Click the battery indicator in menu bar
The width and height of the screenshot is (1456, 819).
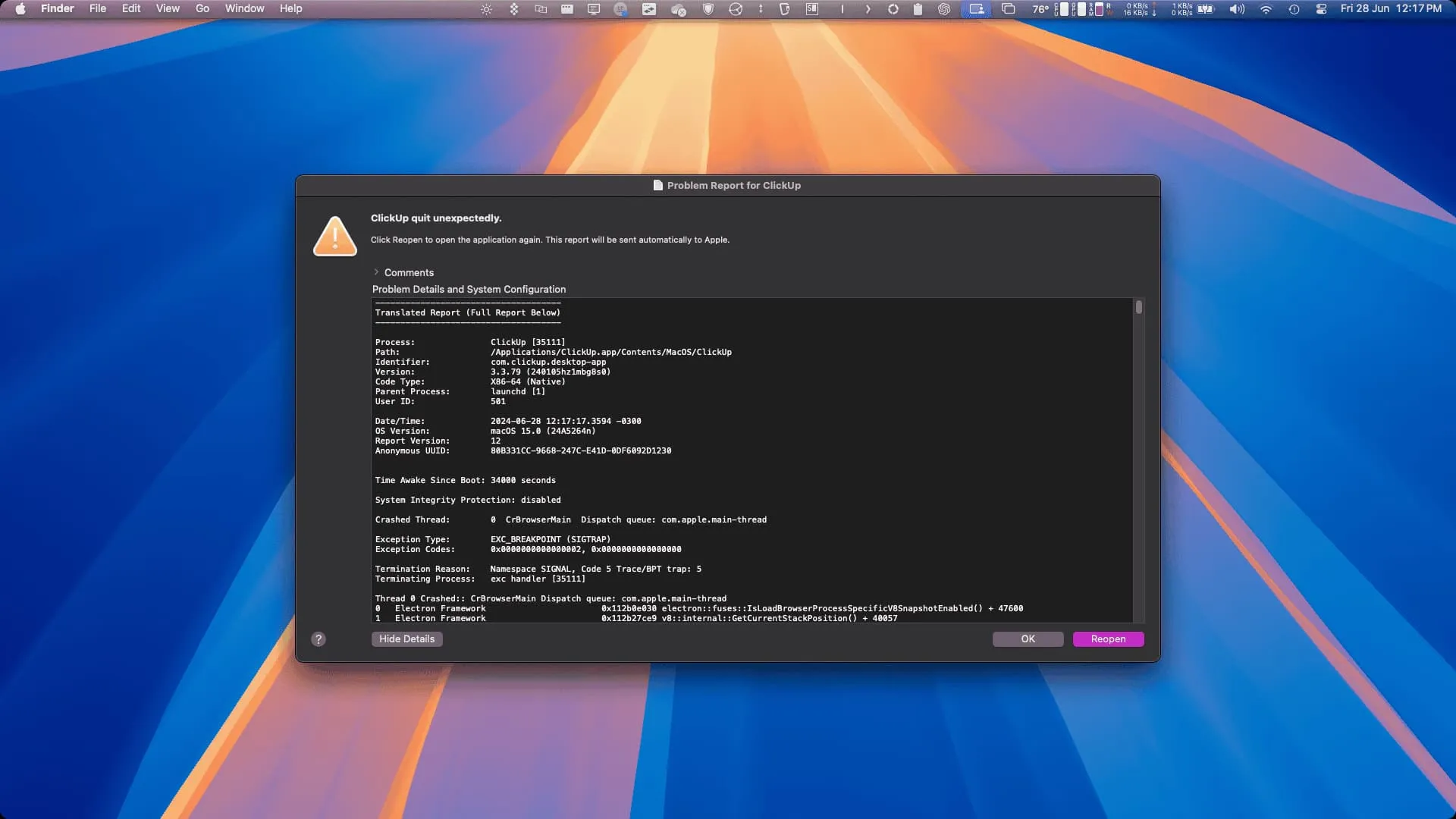(x=1206, y=9)
